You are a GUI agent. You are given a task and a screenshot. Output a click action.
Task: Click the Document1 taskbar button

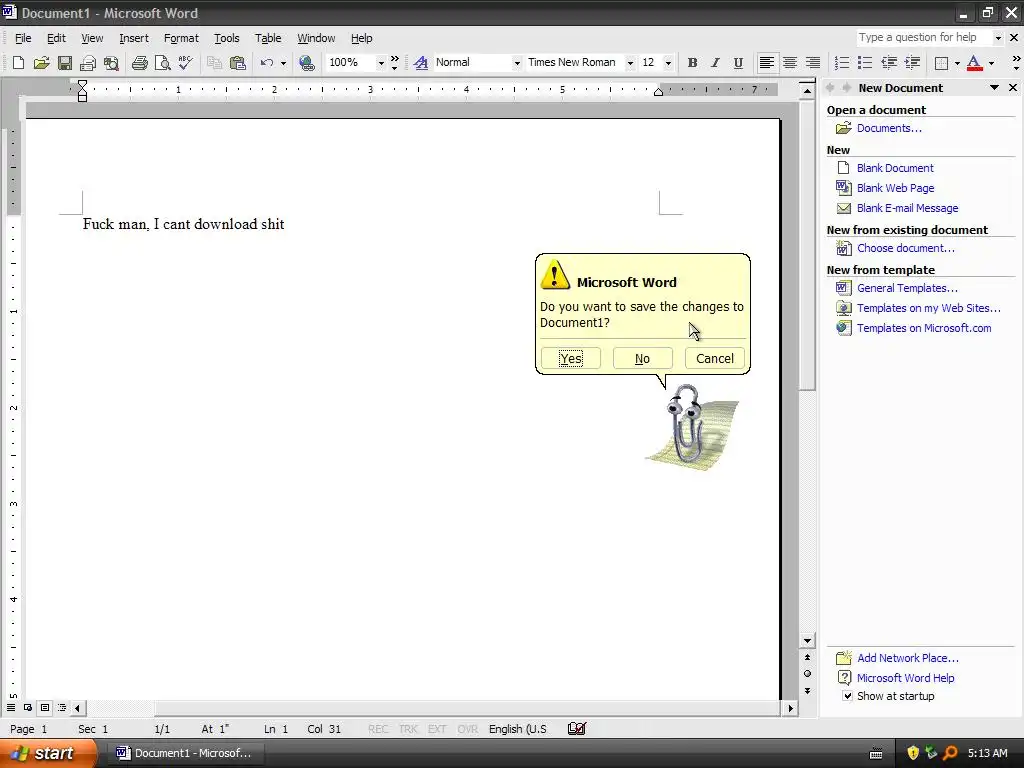(186, 753)
